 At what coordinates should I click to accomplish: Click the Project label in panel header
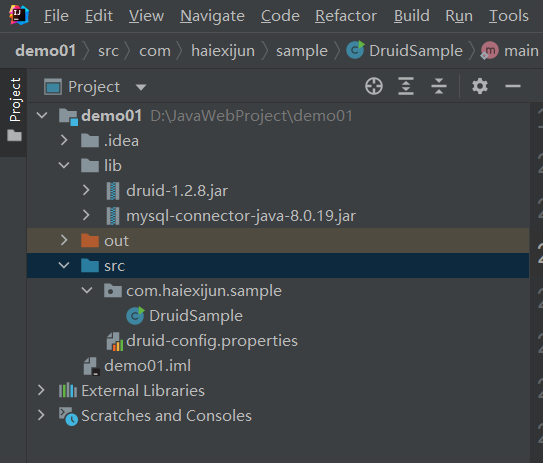(x=94, y=87)
